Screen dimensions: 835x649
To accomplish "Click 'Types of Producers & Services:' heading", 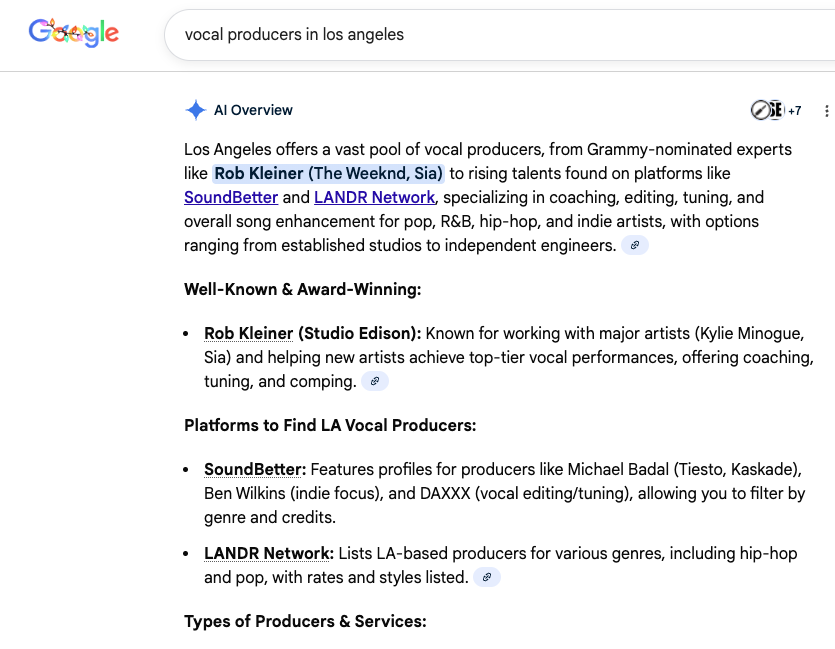I will (x=305, y=621).
